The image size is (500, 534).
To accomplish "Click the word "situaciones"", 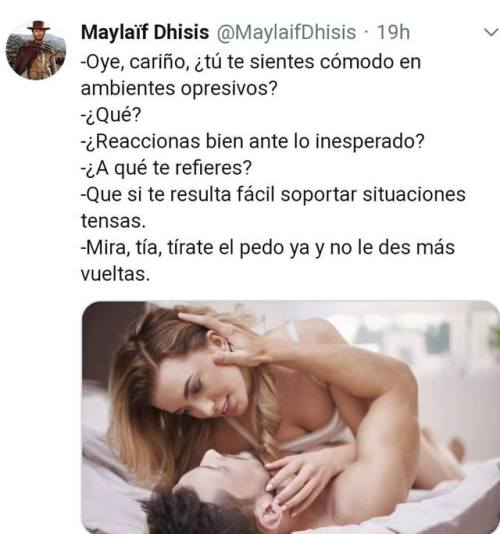I will pyautogui.click(x=414, y=194).
